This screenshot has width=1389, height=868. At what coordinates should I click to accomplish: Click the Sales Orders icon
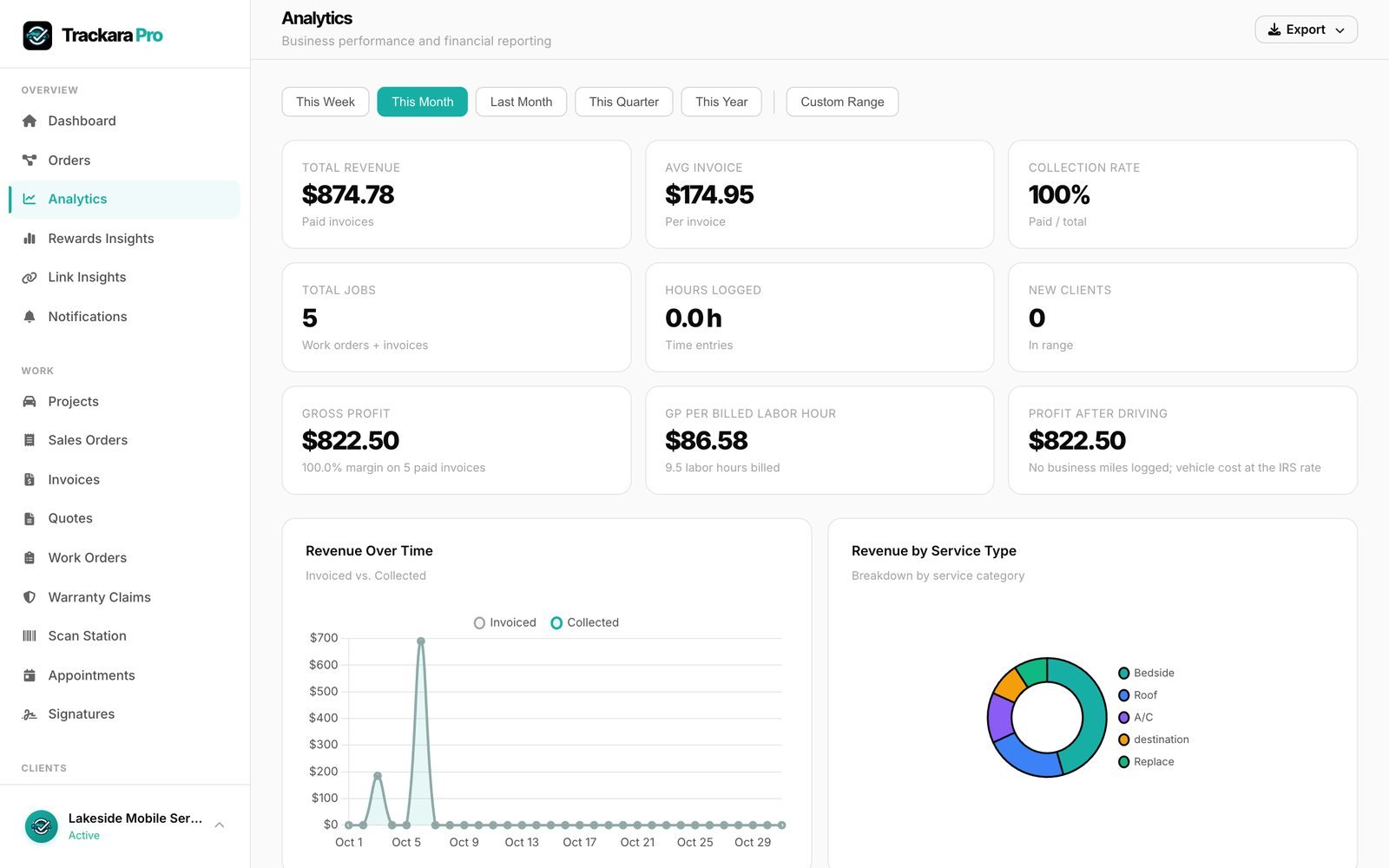(x=30, y=440)
